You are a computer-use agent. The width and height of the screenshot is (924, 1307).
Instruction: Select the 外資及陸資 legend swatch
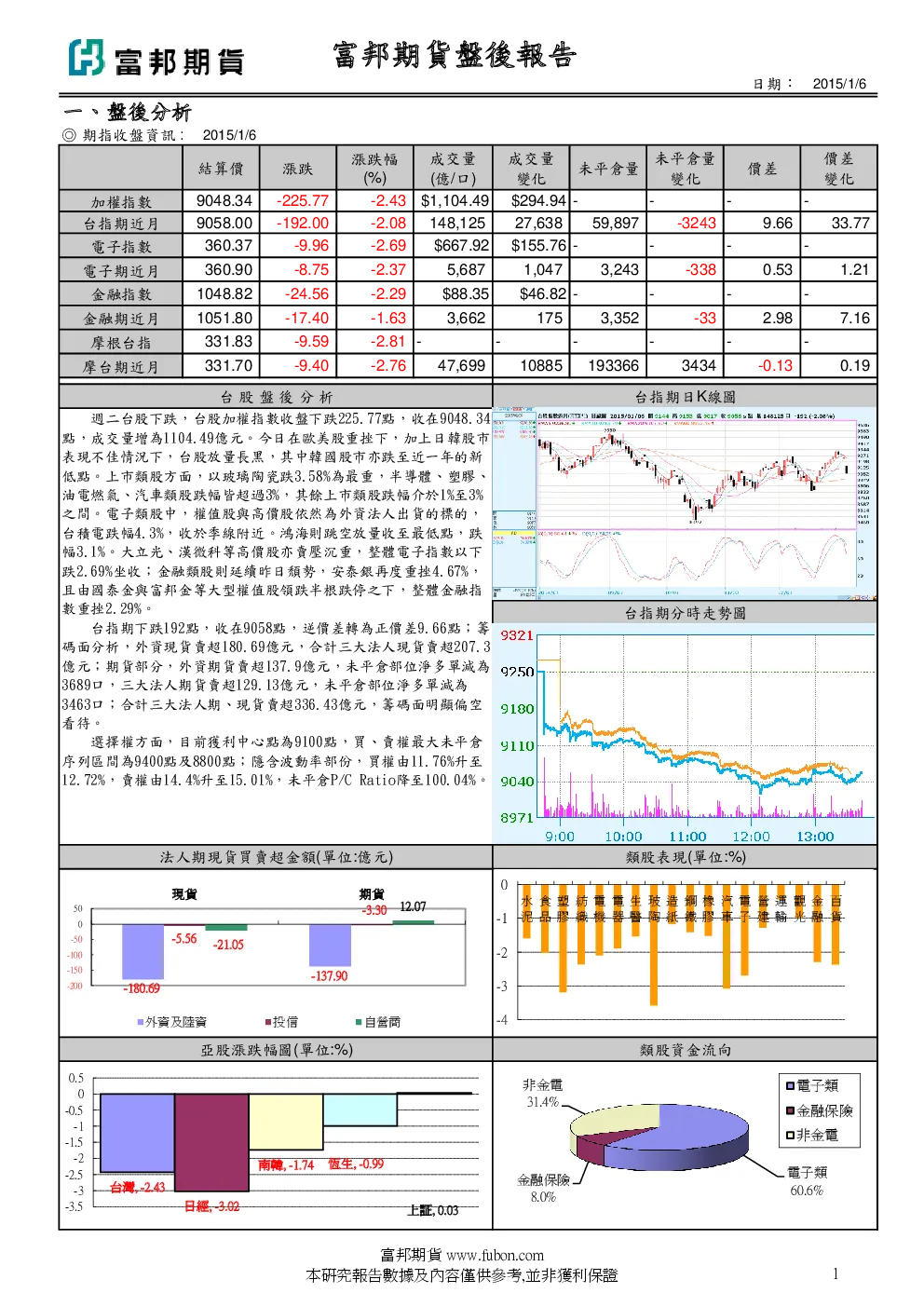[141, 1022]
